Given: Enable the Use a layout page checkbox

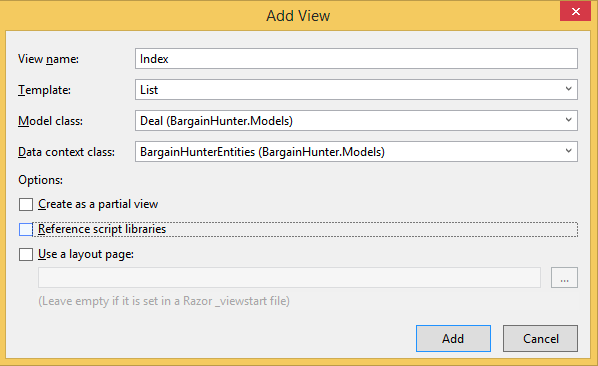Looking at the screenshot, I should (26, 254).
